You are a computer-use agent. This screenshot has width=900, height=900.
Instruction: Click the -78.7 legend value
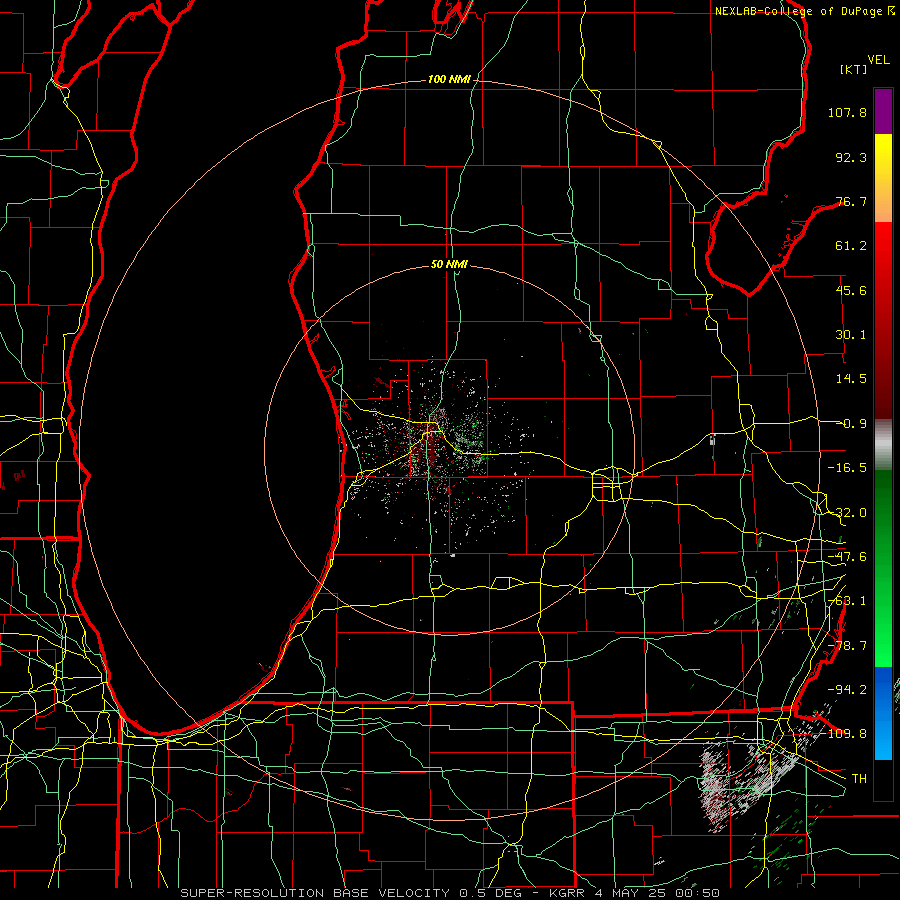point(847,646)
